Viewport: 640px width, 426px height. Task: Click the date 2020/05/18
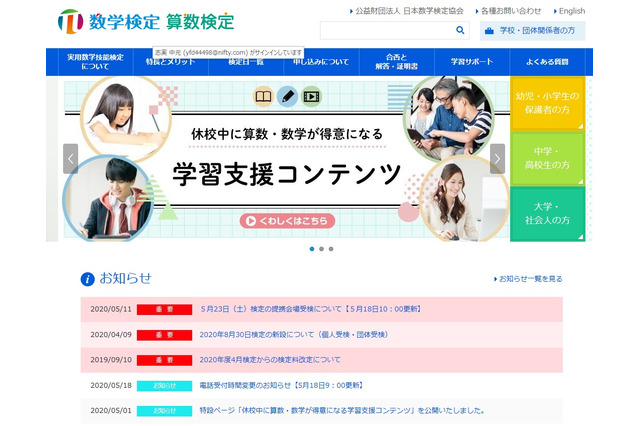[x=111, y=385]
